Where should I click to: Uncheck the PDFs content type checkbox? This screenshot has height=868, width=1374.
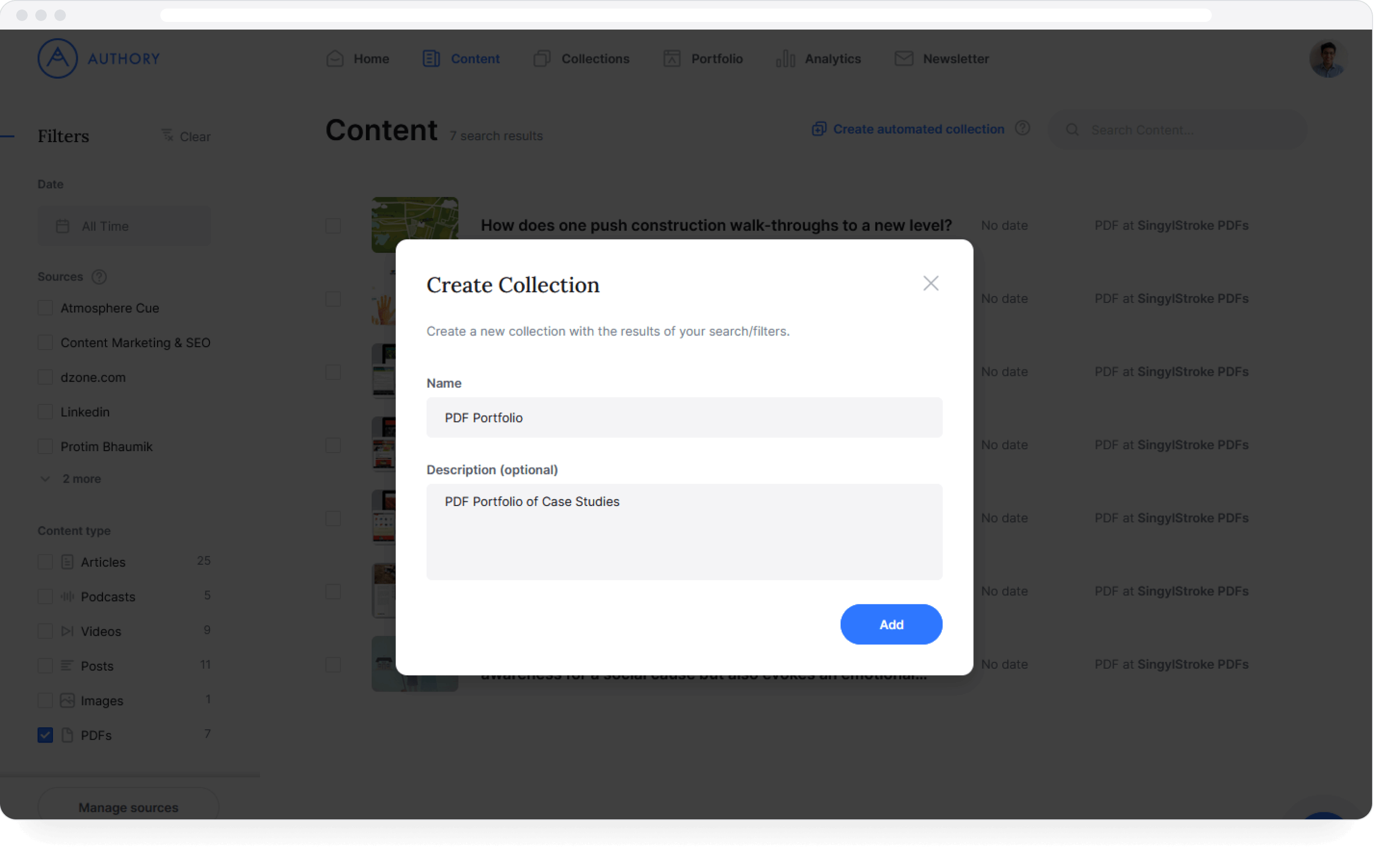click(x=45, y=734)
